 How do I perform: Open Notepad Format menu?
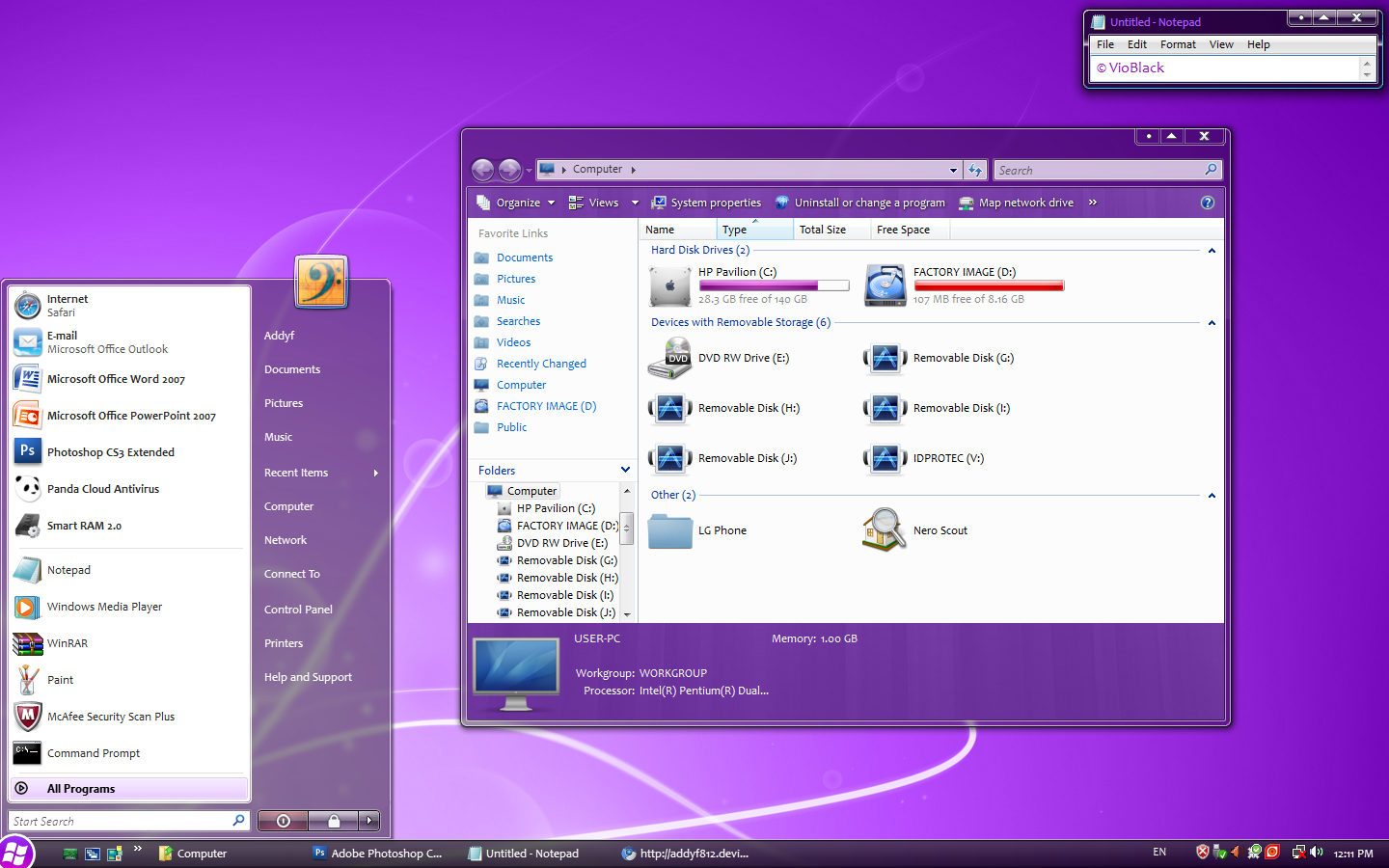click(x=1178, y=44)
